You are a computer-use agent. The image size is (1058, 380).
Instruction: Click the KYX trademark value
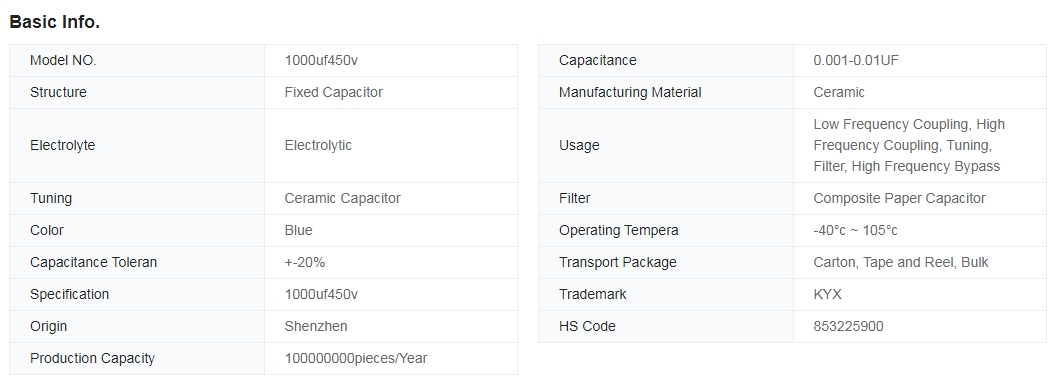[x=827, y=294]
